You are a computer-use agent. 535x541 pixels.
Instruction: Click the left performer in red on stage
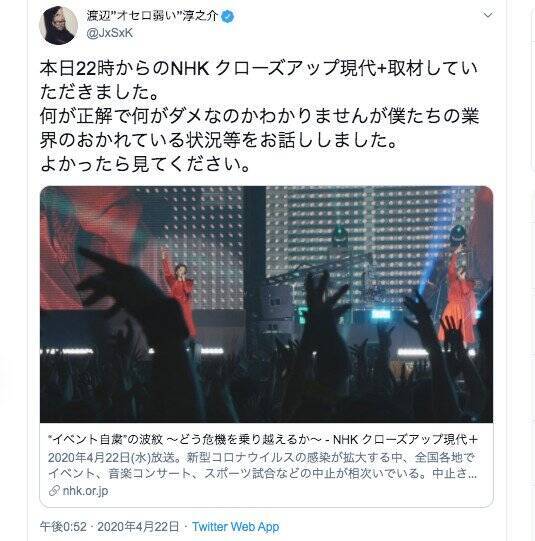coord(179,293)
